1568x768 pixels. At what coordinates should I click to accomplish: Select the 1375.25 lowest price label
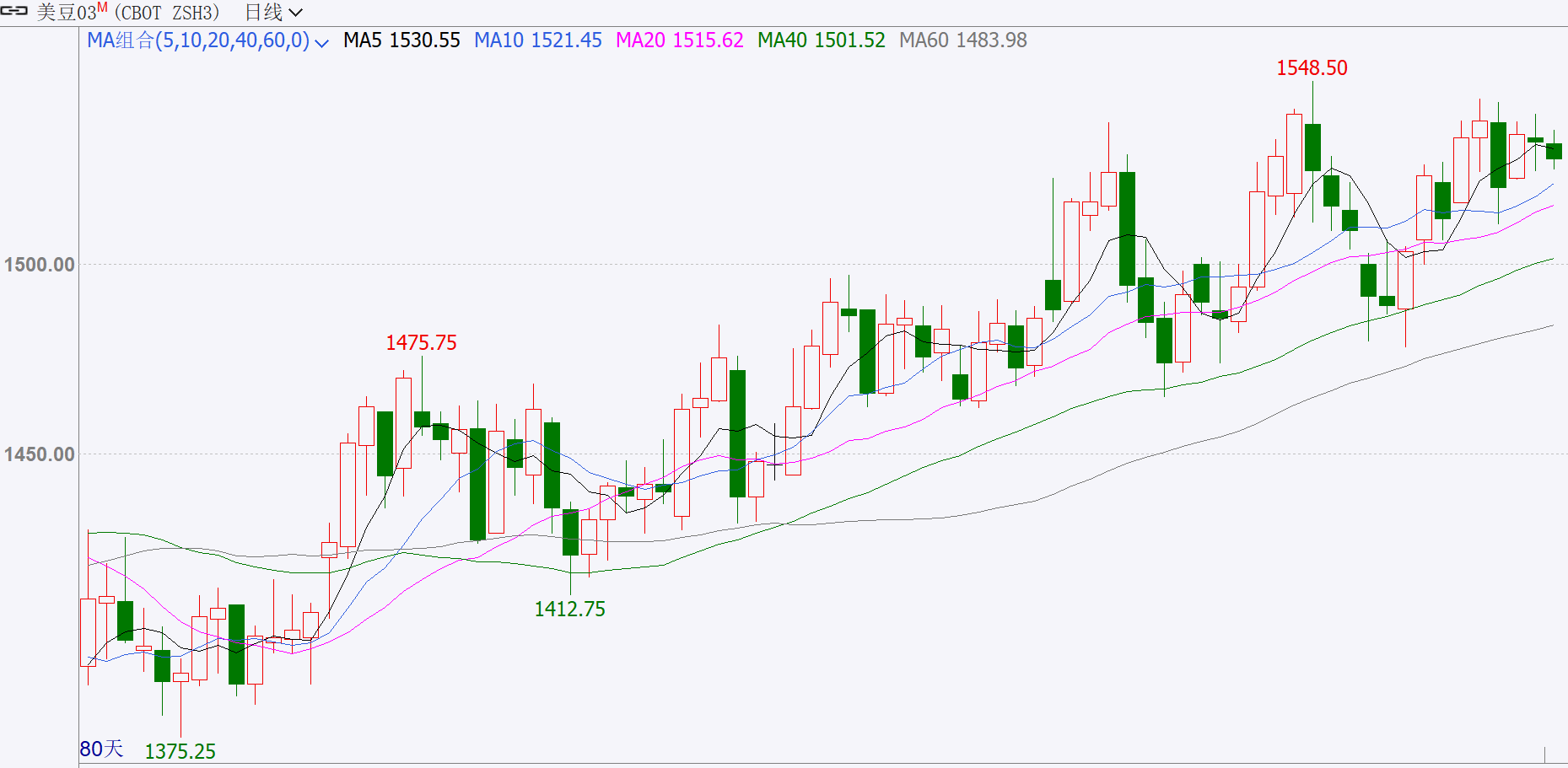(181, 751)
